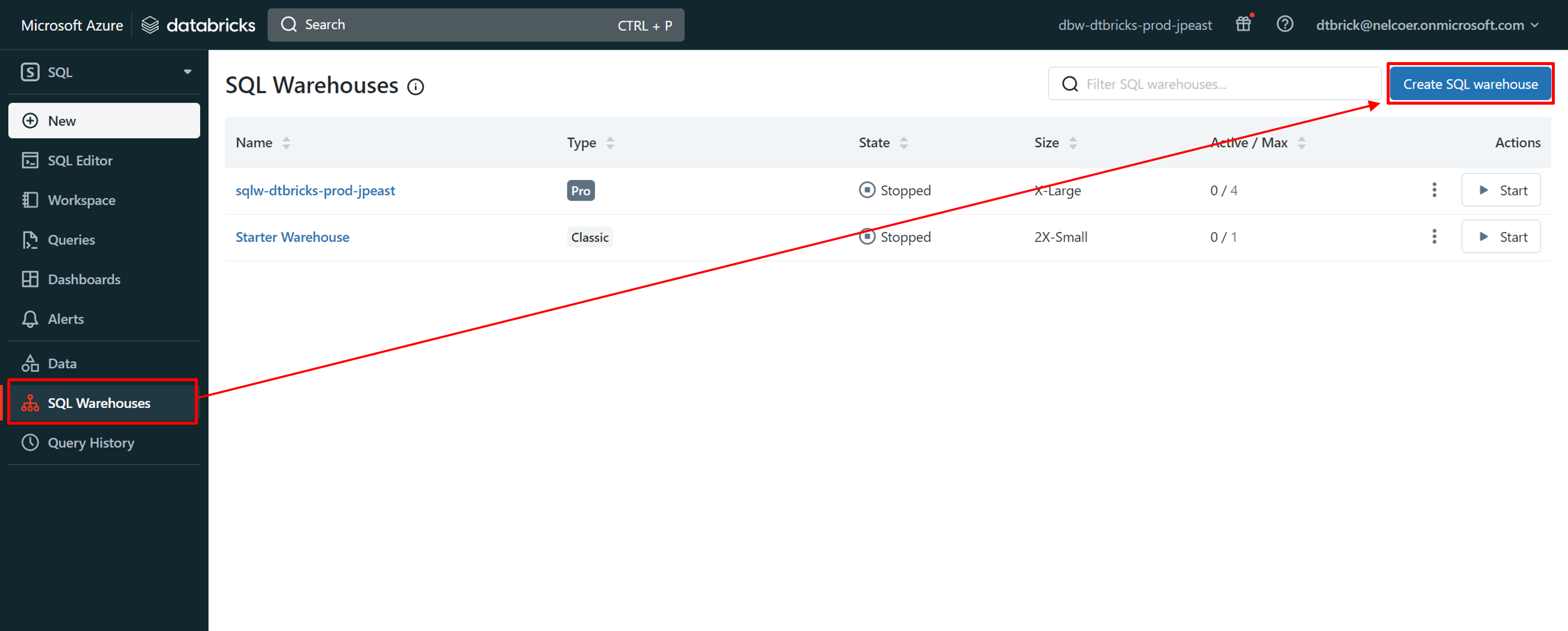Sort warehouses by State column arrows
Screen dimensions: 1568x631
tap(904, 143)
